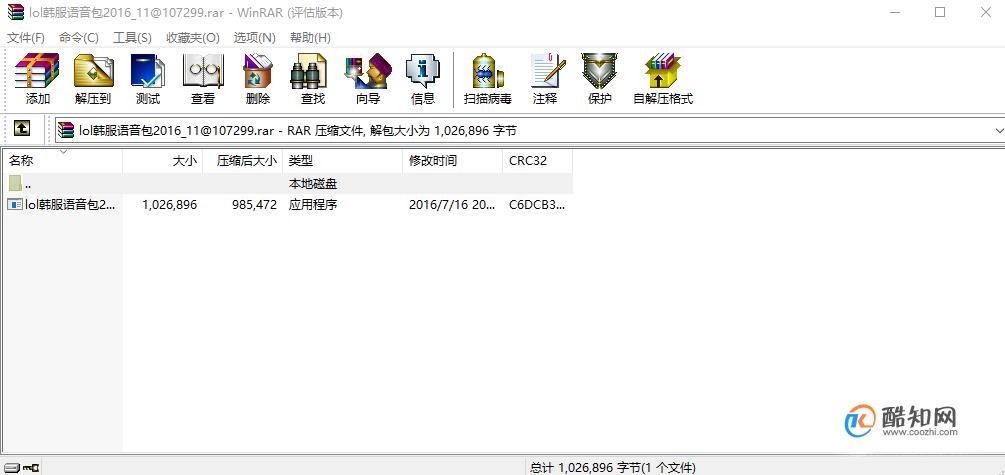This screenshot has width=1005, height=475.
Task: Launch the 向导 (Wizard) icon
Action: click(368, 71)
